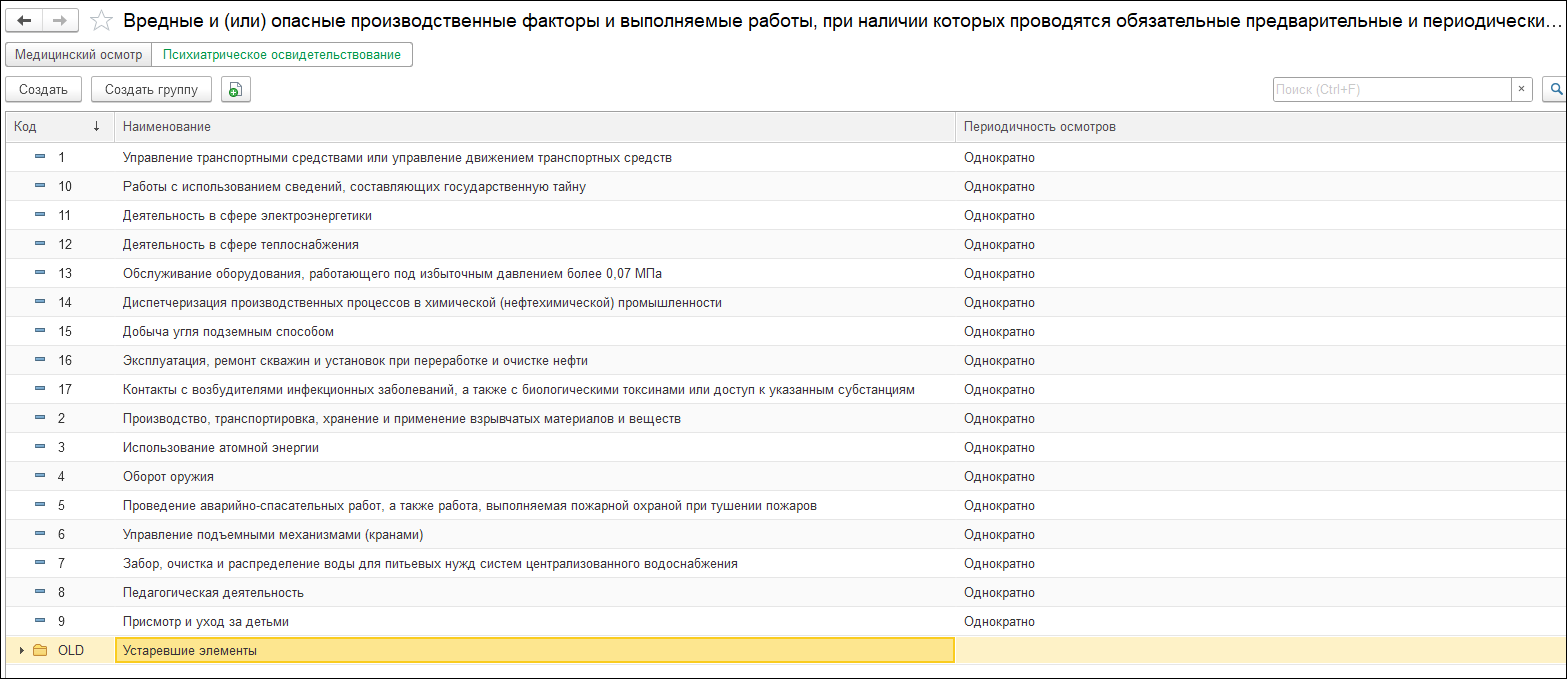Screen dimensions: 1568x680
Task: Click the row icon for code 4
Action: (40, 476)
